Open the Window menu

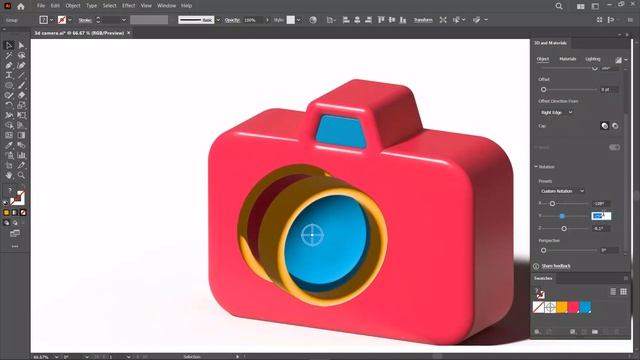click(167, 6)
